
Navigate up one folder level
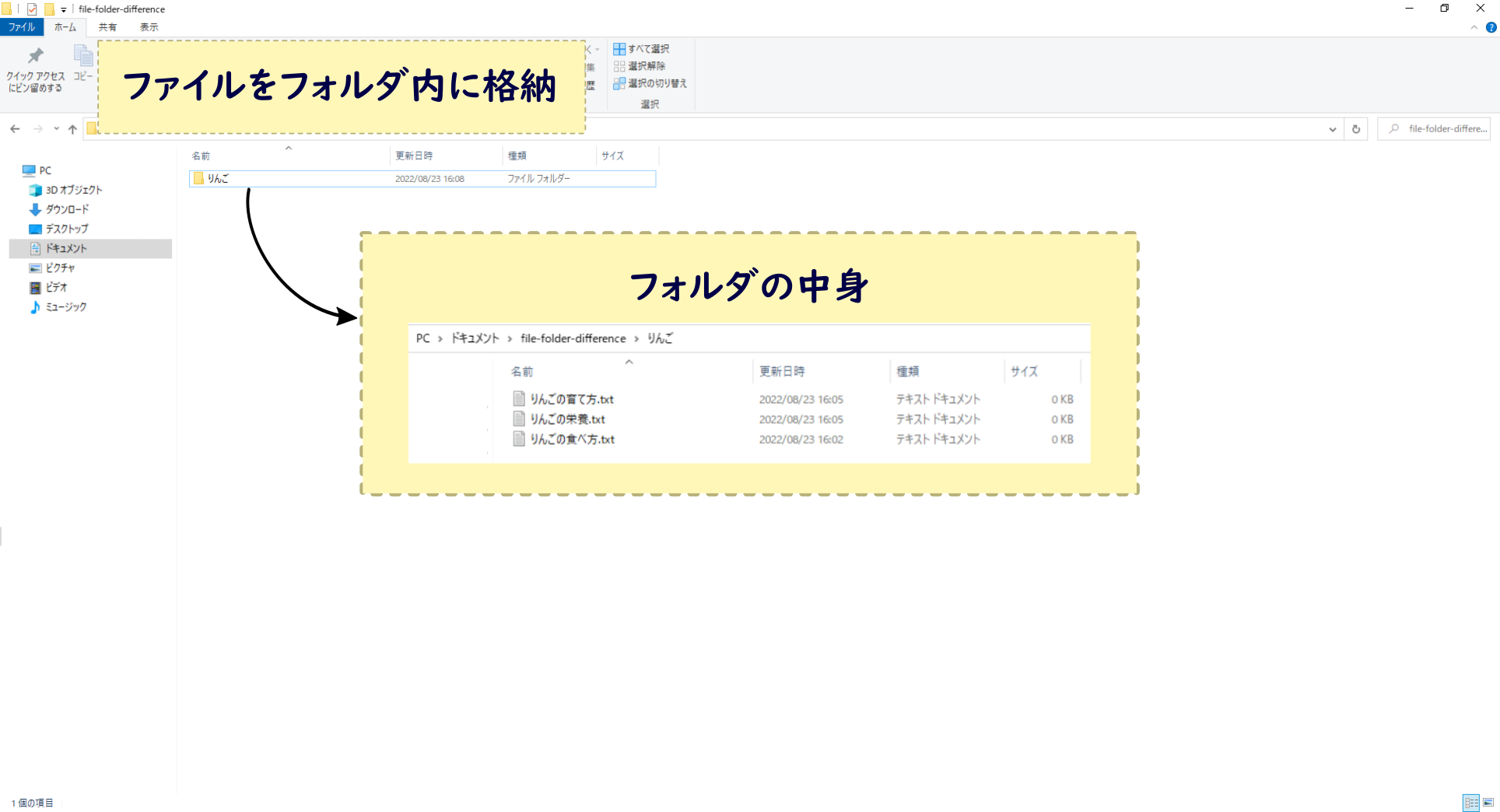[x=72, y=128]
